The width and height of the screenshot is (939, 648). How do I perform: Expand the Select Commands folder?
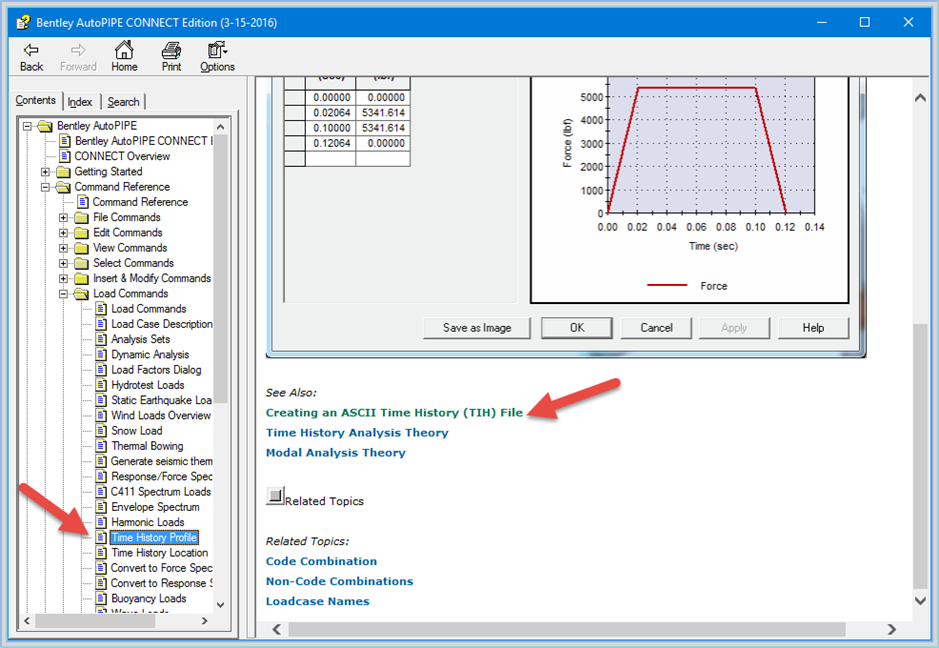click(63, 264)
